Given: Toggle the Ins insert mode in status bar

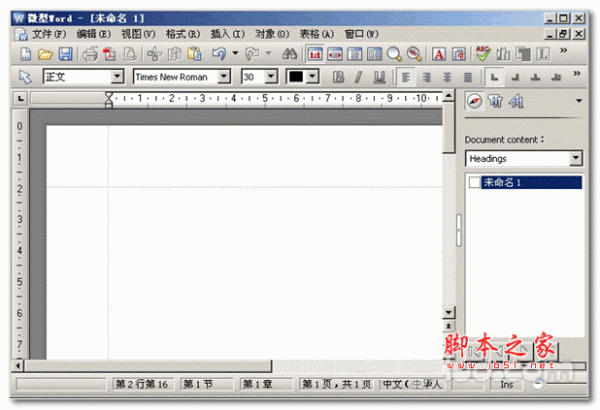Looking at the screenshot, I should (507, 384).
